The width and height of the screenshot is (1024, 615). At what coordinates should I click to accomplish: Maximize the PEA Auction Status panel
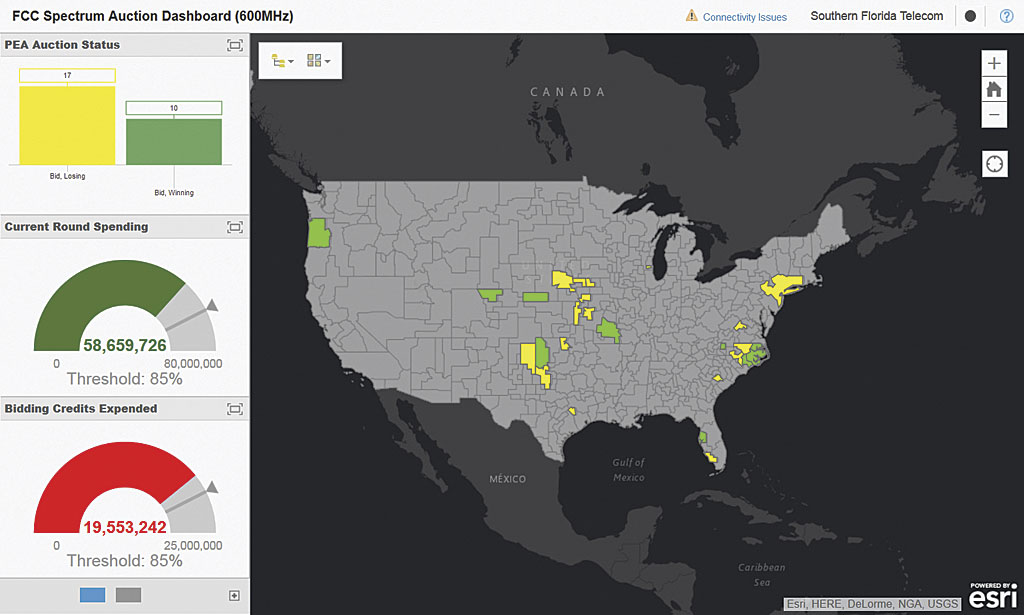tap(234, 45)
